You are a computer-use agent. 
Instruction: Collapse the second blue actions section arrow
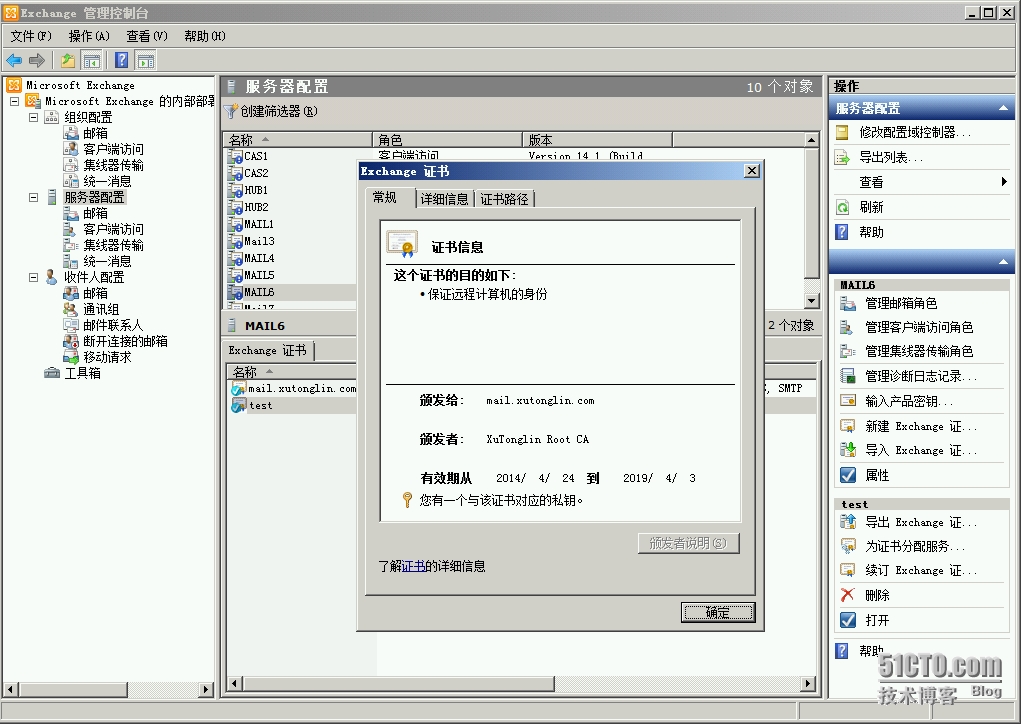1003,262
